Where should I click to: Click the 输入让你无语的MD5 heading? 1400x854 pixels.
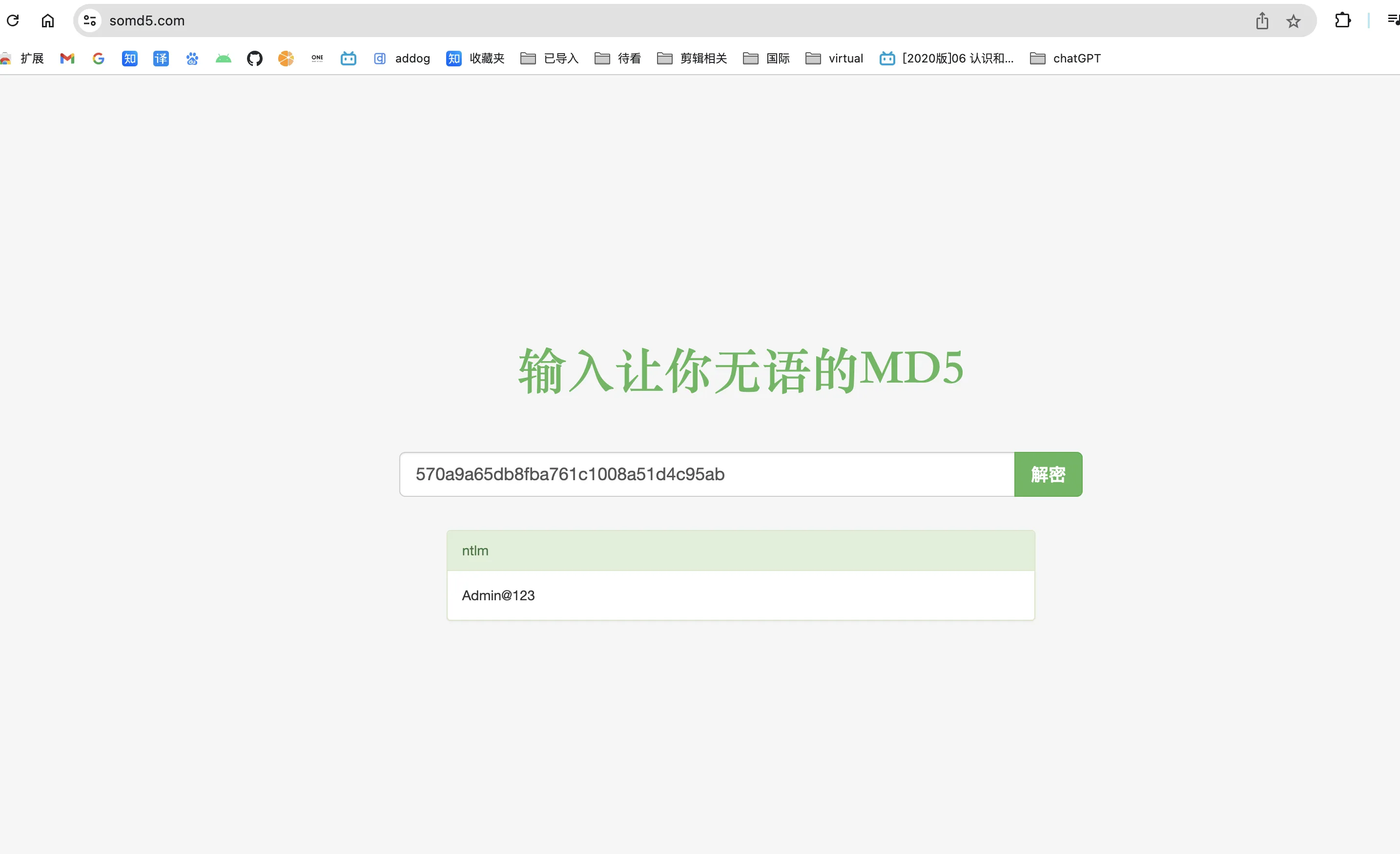(x=741, y=370)
